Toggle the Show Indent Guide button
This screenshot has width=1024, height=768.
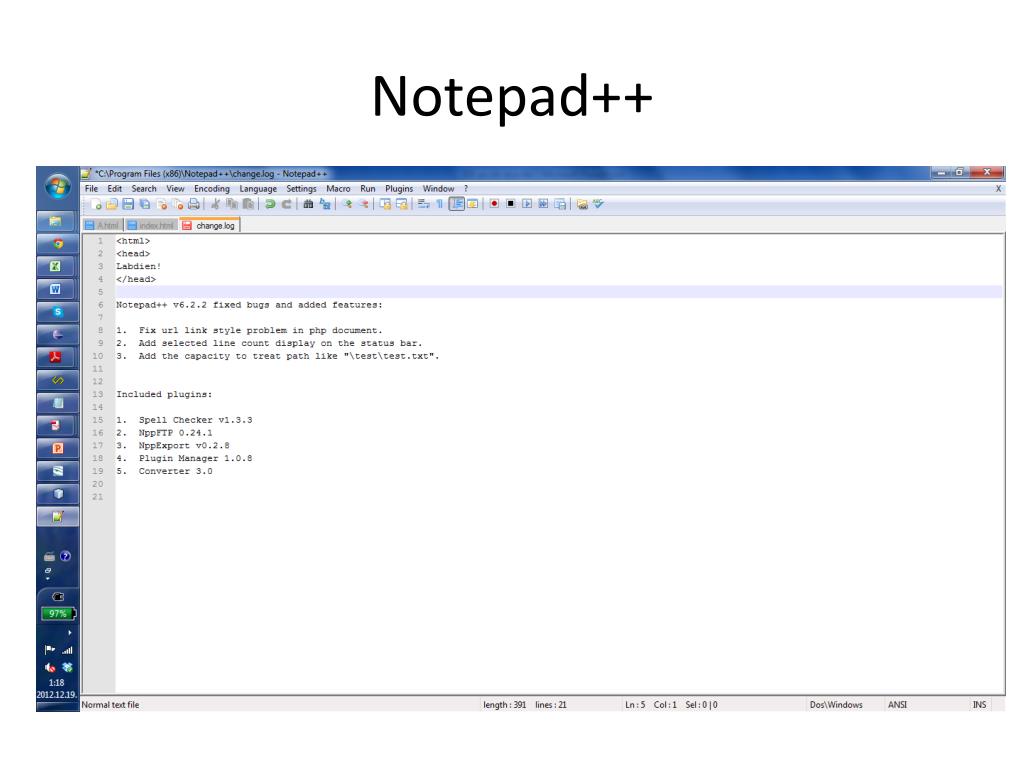[456, 204]
